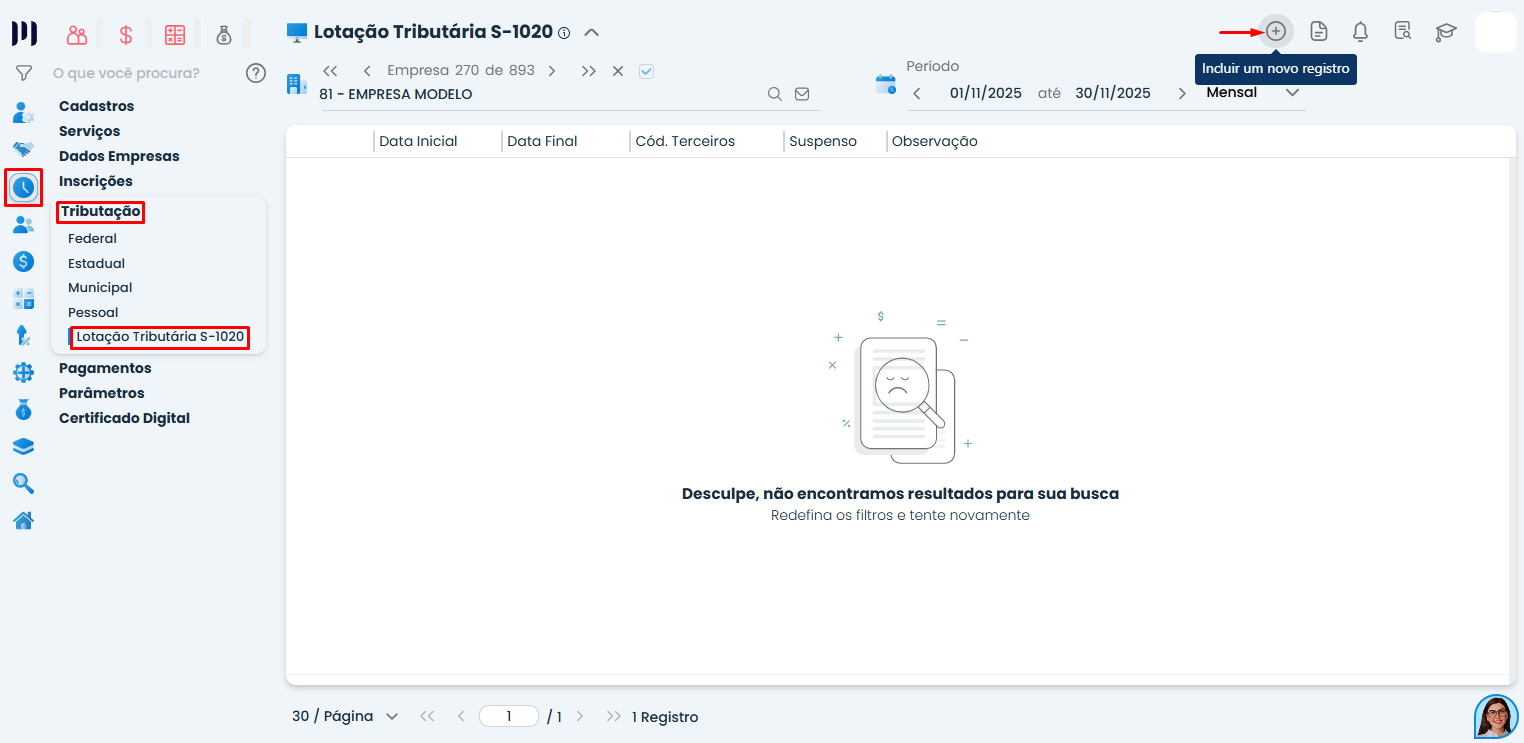The width and height of the screenshot is (1524, 743).
Task: Click the red dollar sign module icon
Action: [x=126, y=35]
